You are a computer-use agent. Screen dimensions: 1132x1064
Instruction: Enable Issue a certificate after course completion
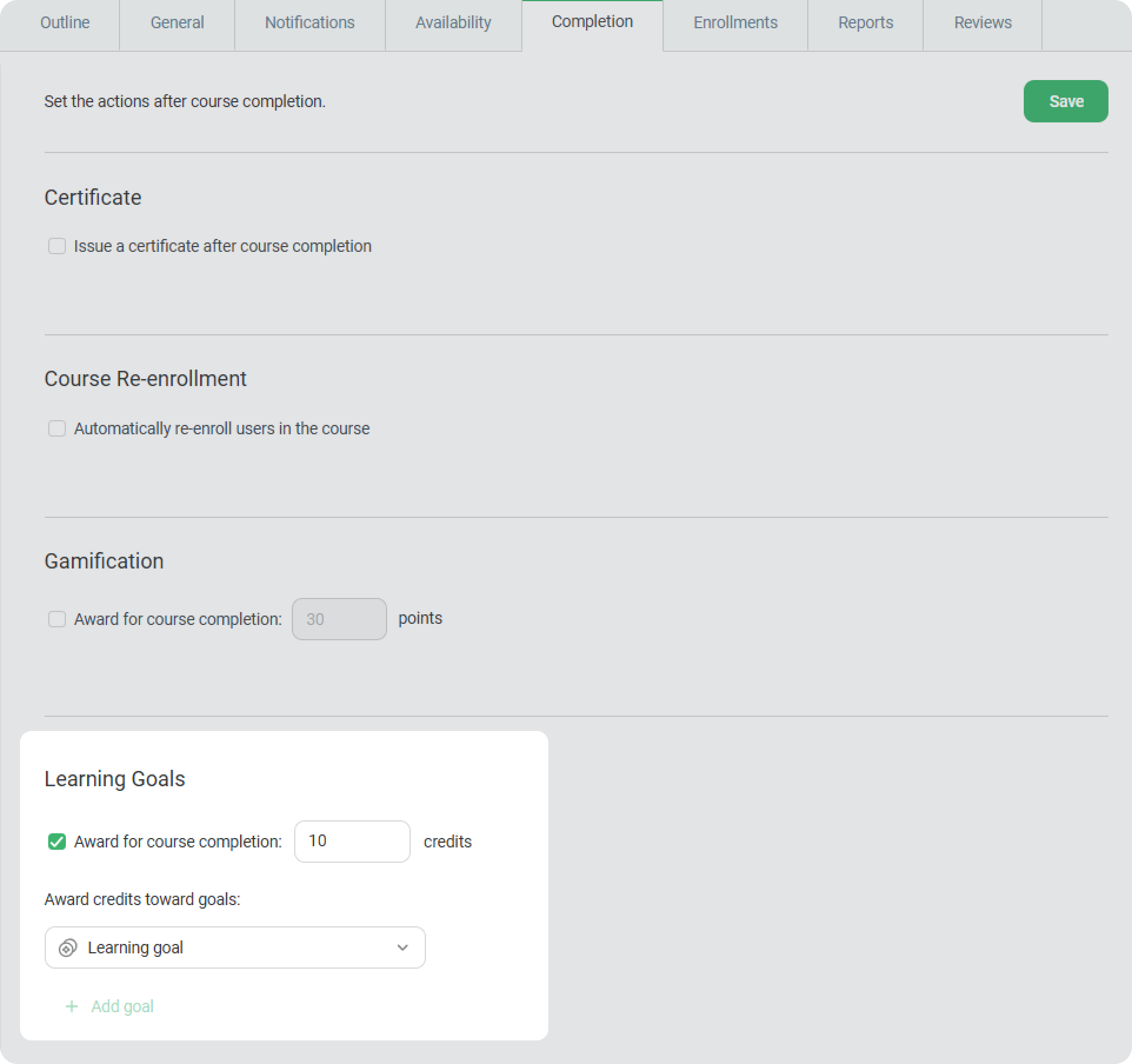(57, 246)
